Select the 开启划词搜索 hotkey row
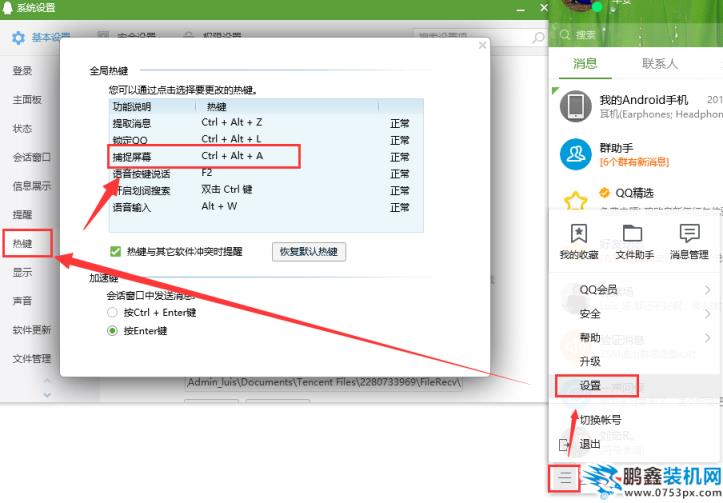This screenshot has height=503, width=723. pyautogui.click(x=266, y=190)
